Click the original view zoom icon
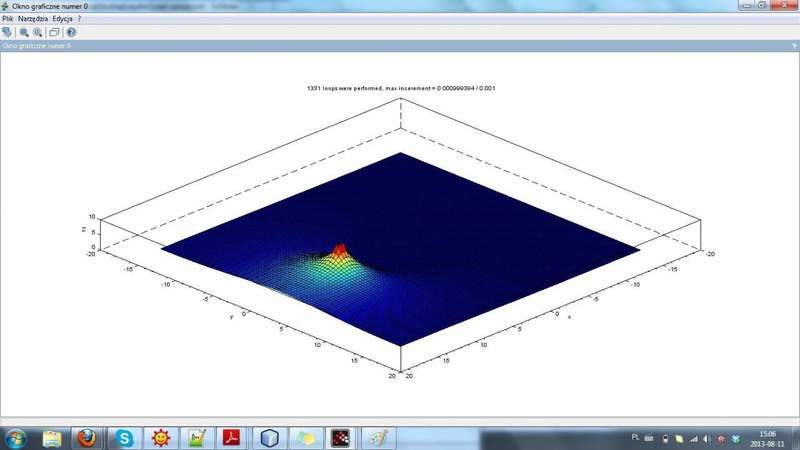The width and height of the screenshot is (800, 450). pos(38,32)
